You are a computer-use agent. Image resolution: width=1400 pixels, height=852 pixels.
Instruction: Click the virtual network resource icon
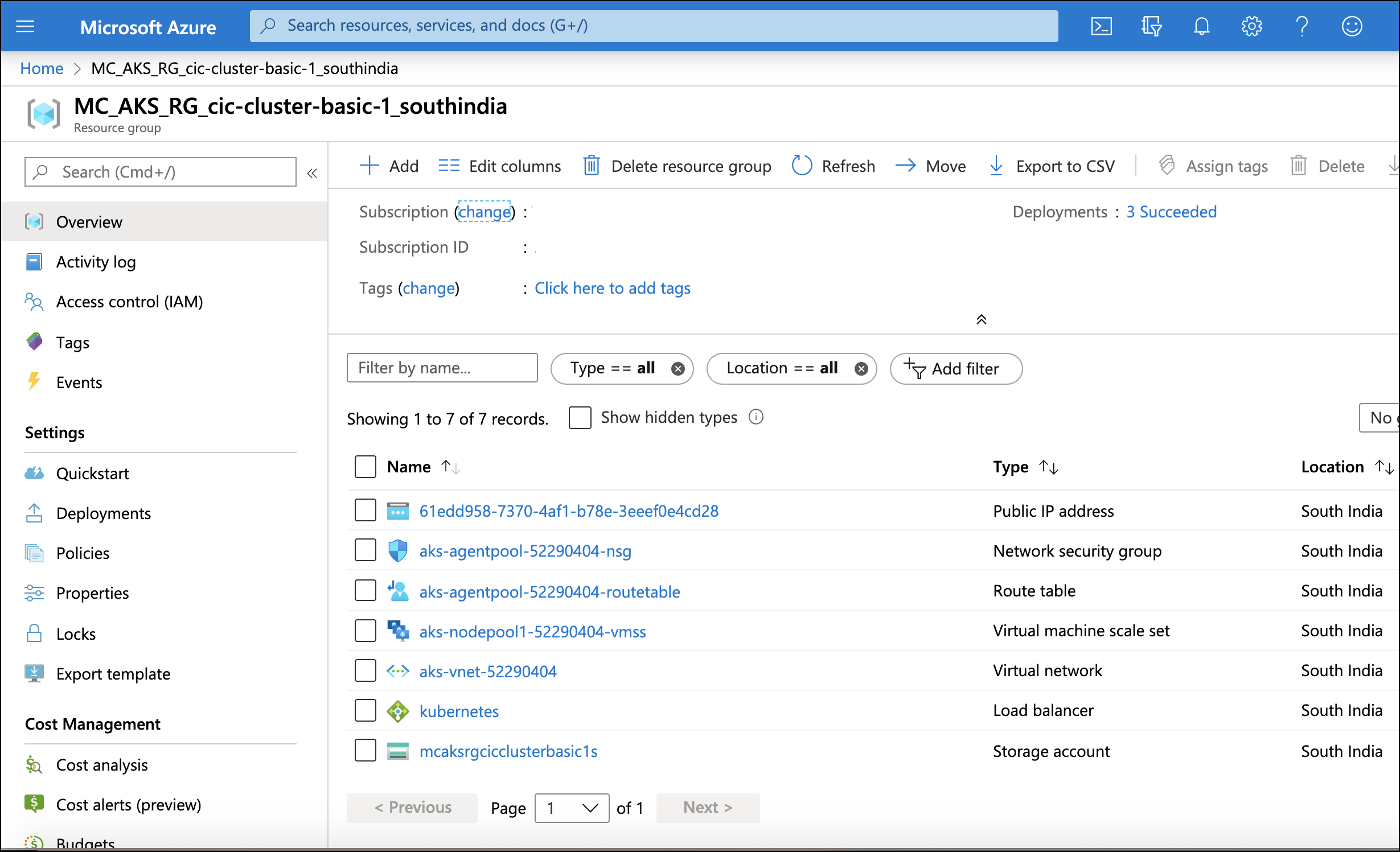click(398, 671)
